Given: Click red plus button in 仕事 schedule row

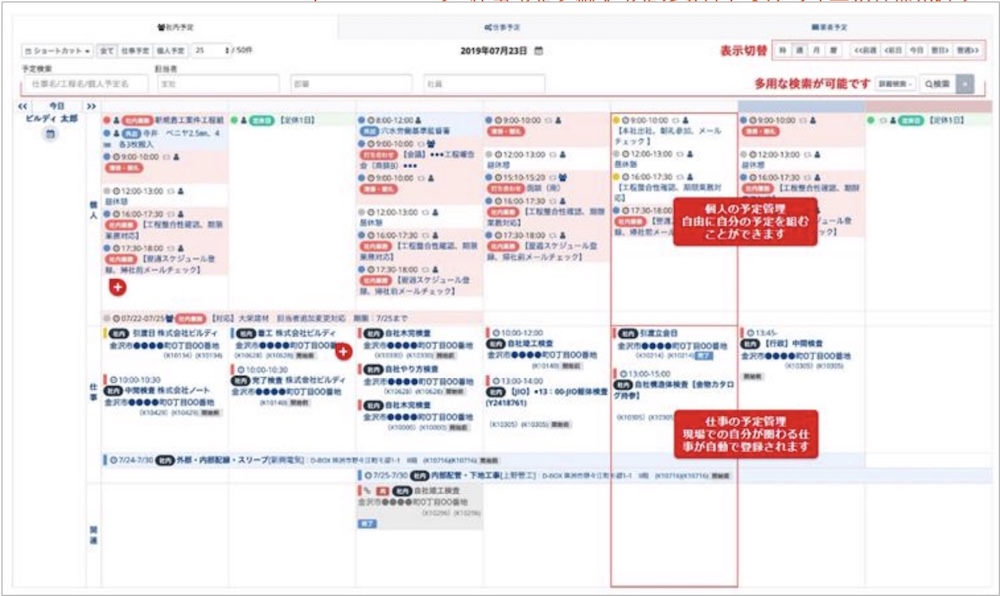Looking at the screenshot, I should (x=342, y=352).
